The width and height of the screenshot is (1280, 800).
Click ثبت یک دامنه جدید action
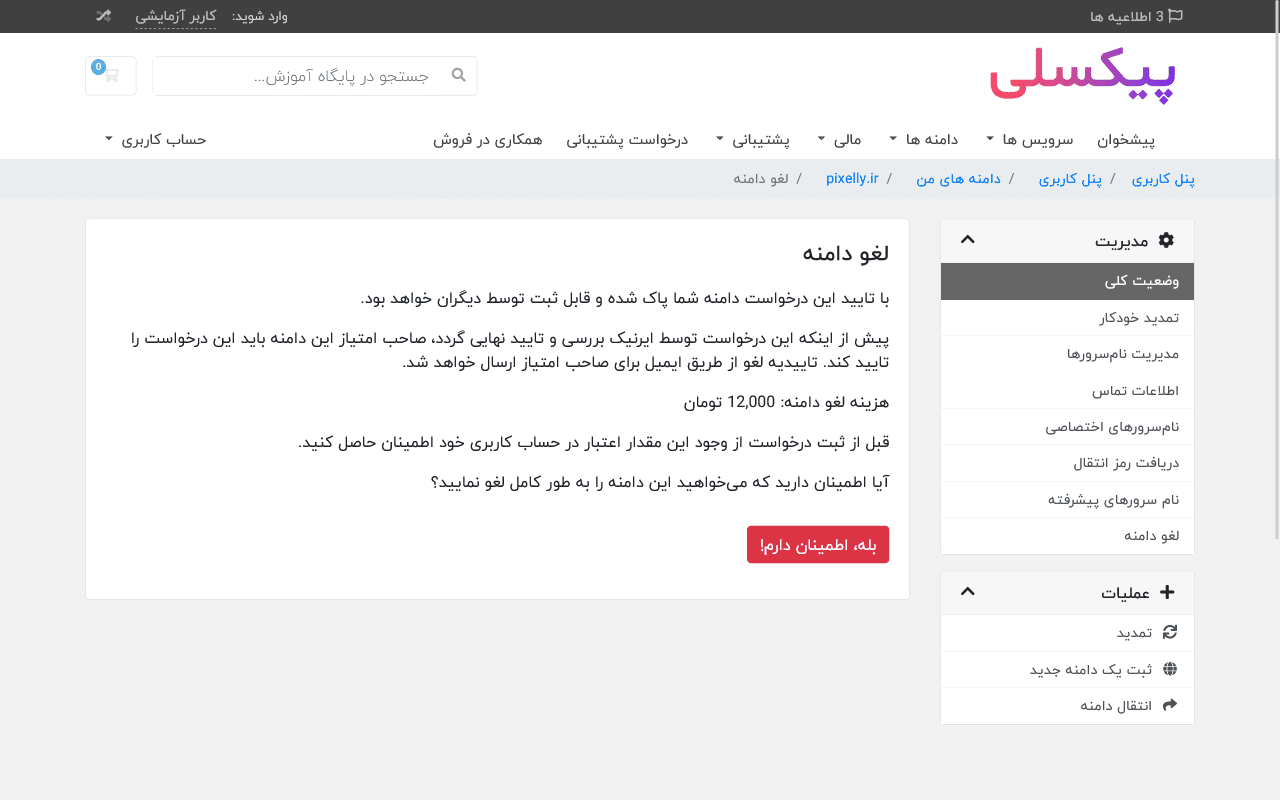pos(1067,669)
